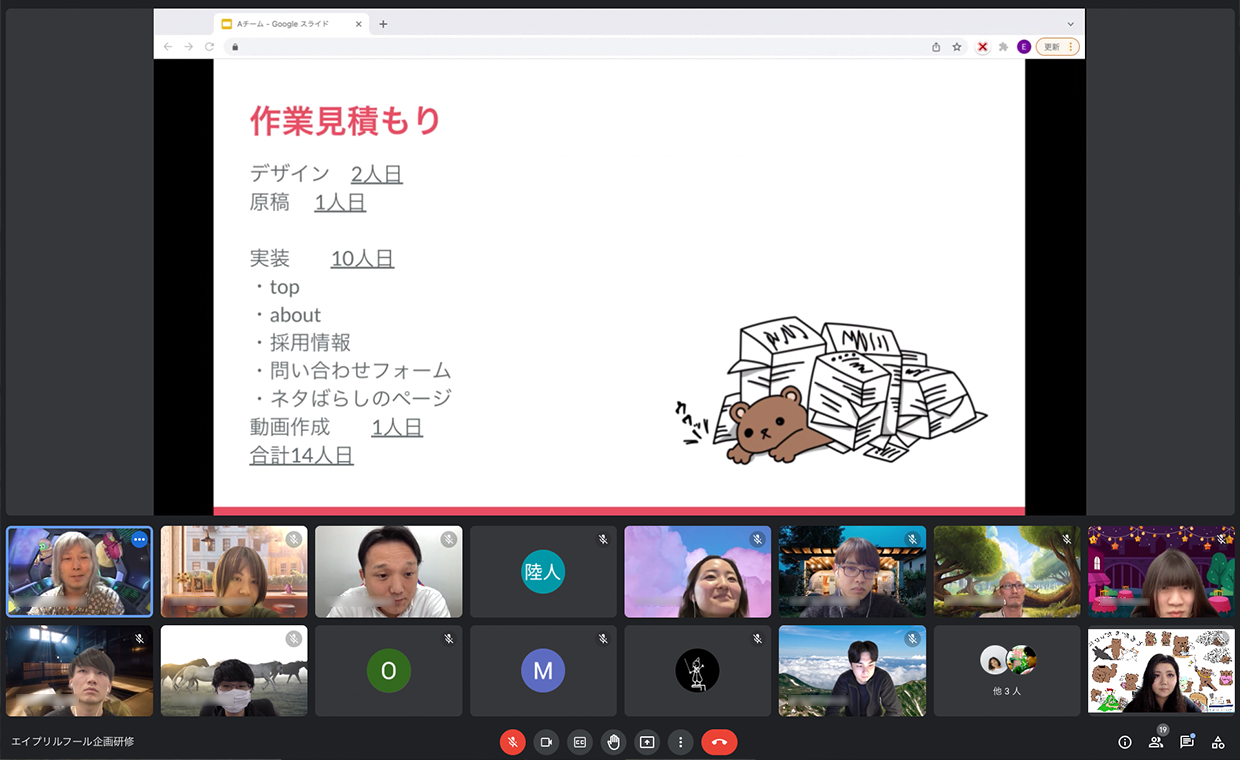Open the options dots on the highlighted first tile

(139, 539)
